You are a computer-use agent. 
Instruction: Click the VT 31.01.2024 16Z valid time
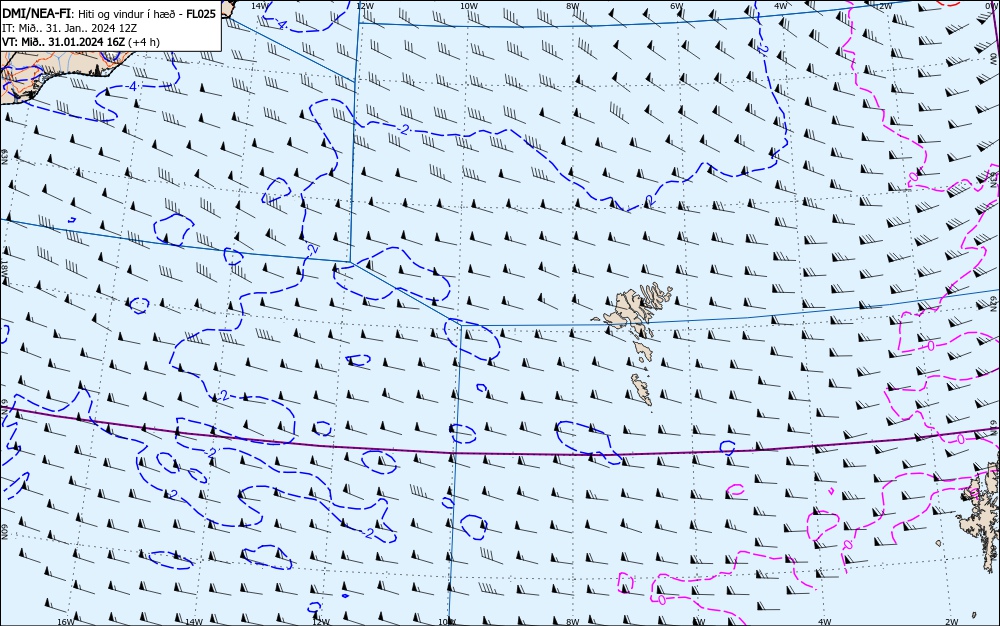tap(63, 42)
